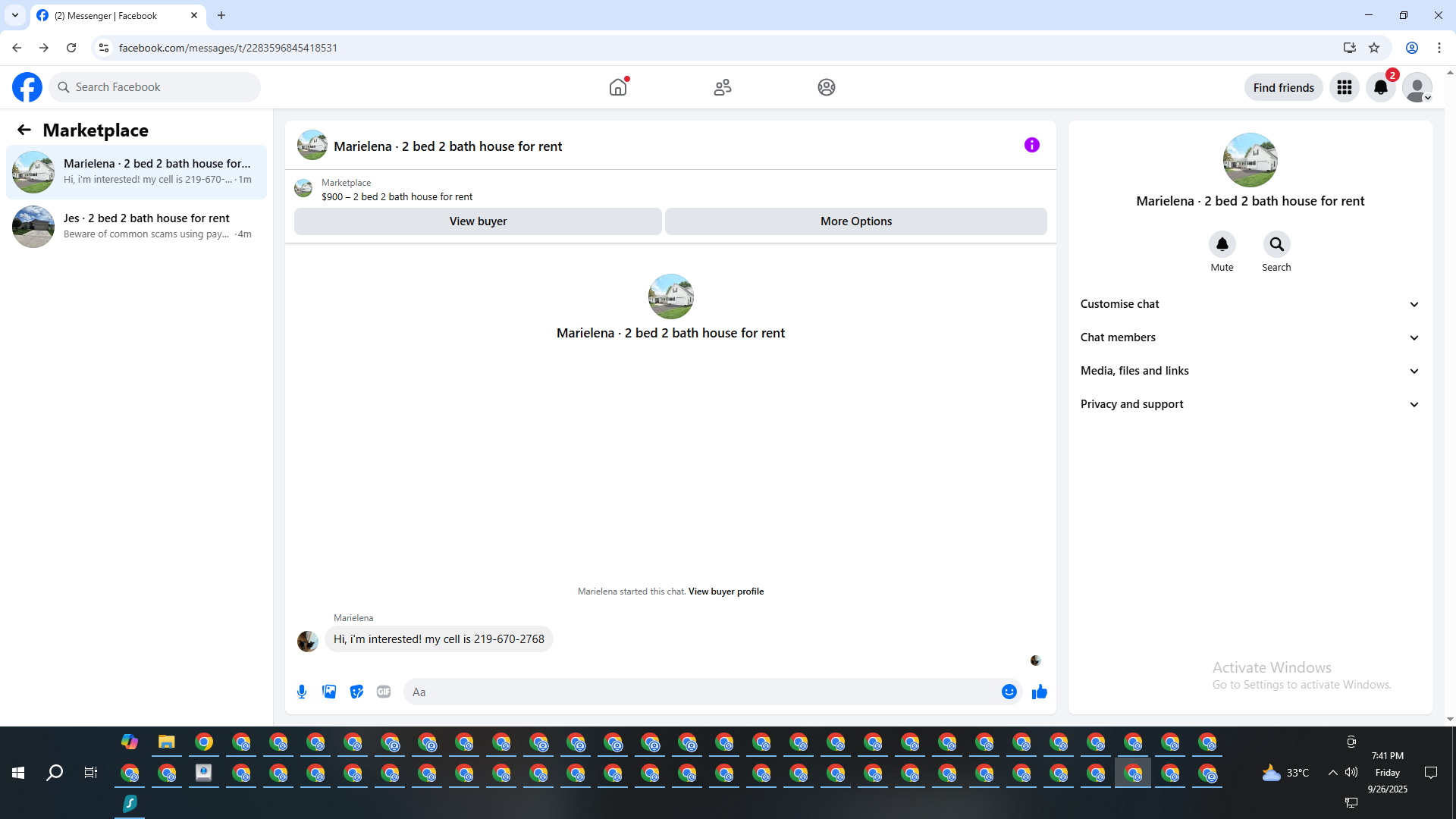Click the View buyer button
Image resolution: width=1456 pixels, height=819 pixels.
click(478, 221)
